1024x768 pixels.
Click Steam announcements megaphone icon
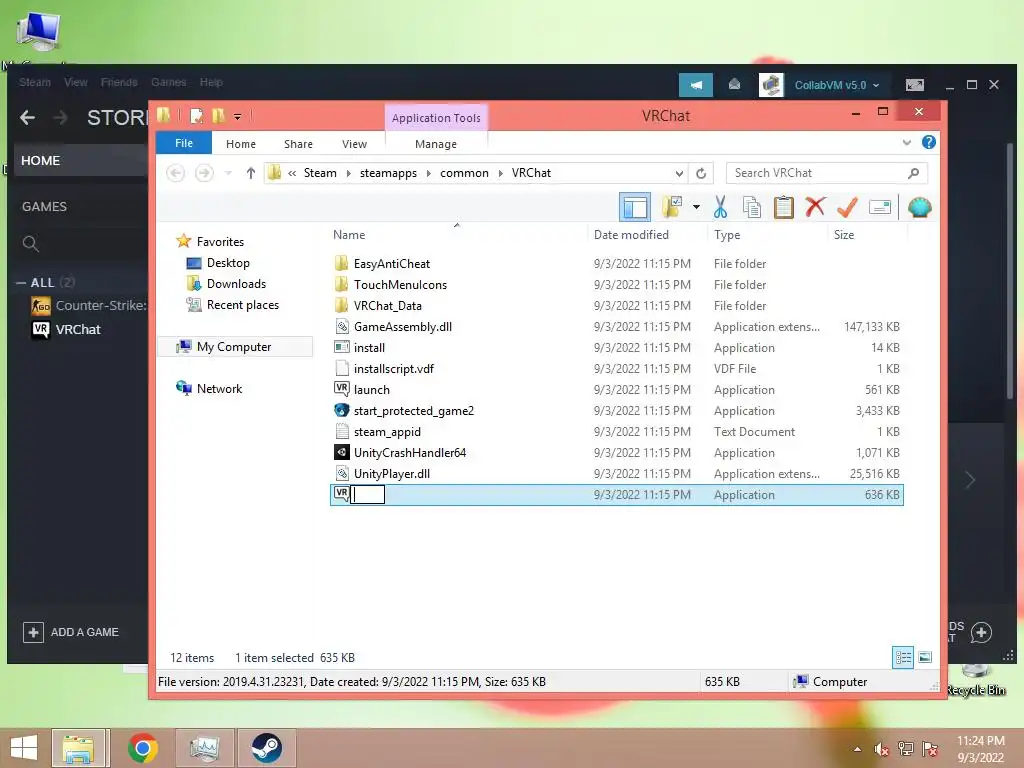coord(696,85)
